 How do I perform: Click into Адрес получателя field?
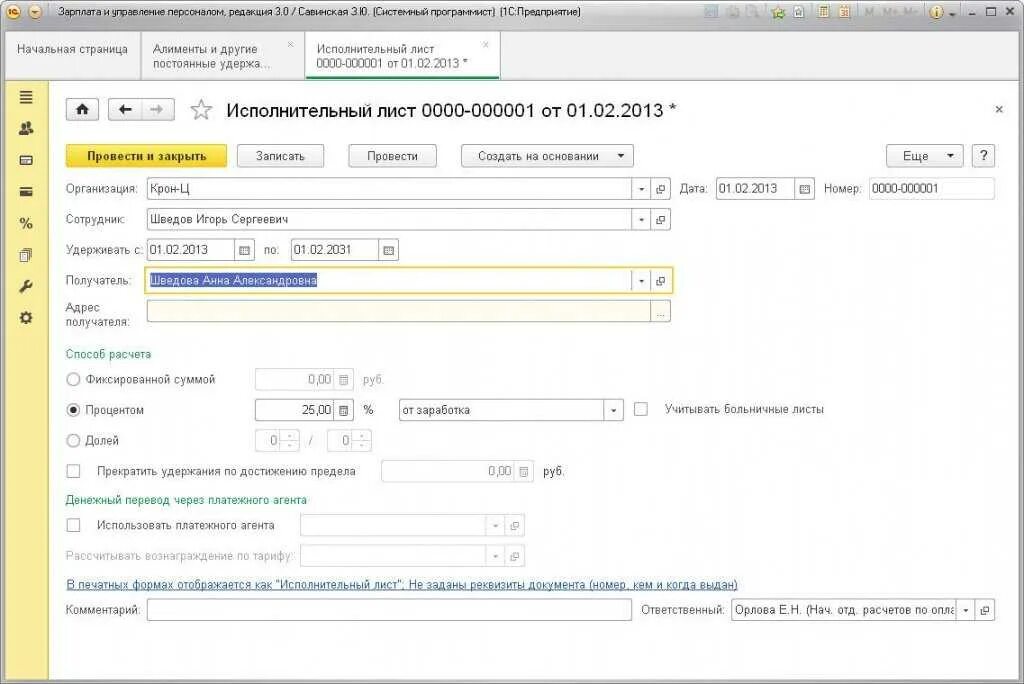coord(399,312)
